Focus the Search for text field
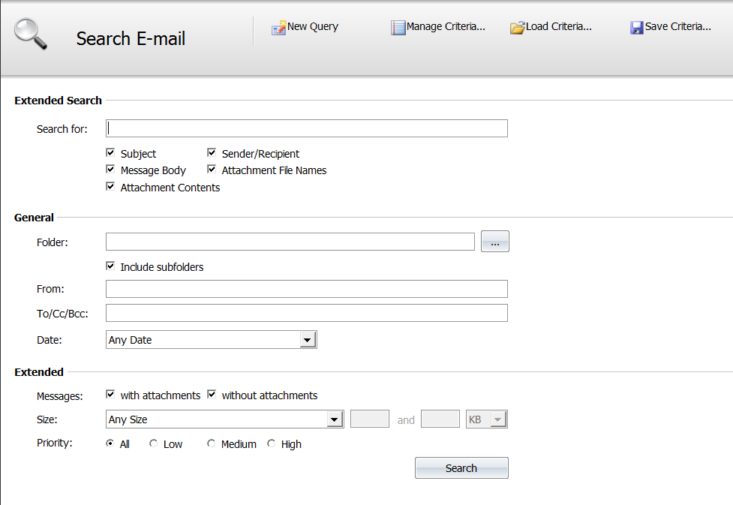 (307, 128)
